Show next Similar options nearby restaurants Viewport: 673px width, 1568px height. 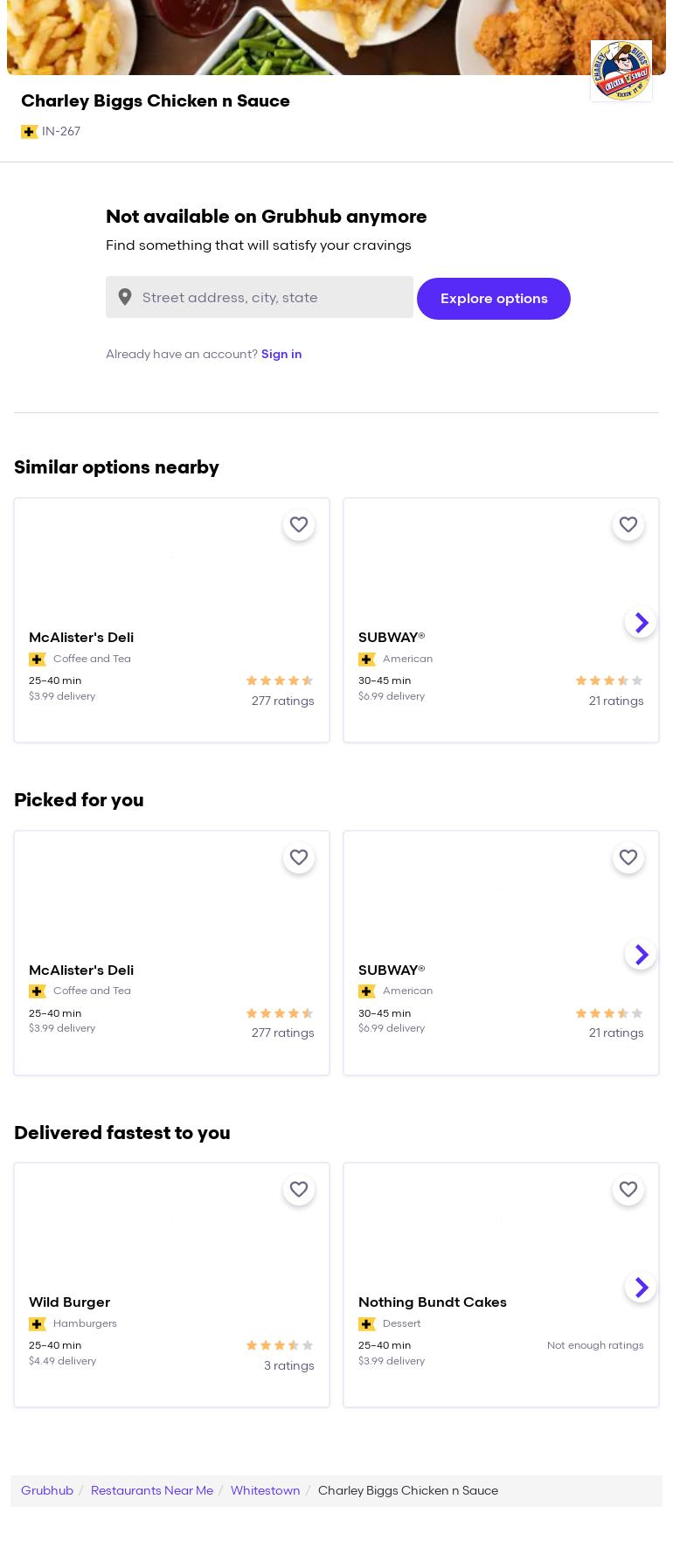(x=641, y=622)
